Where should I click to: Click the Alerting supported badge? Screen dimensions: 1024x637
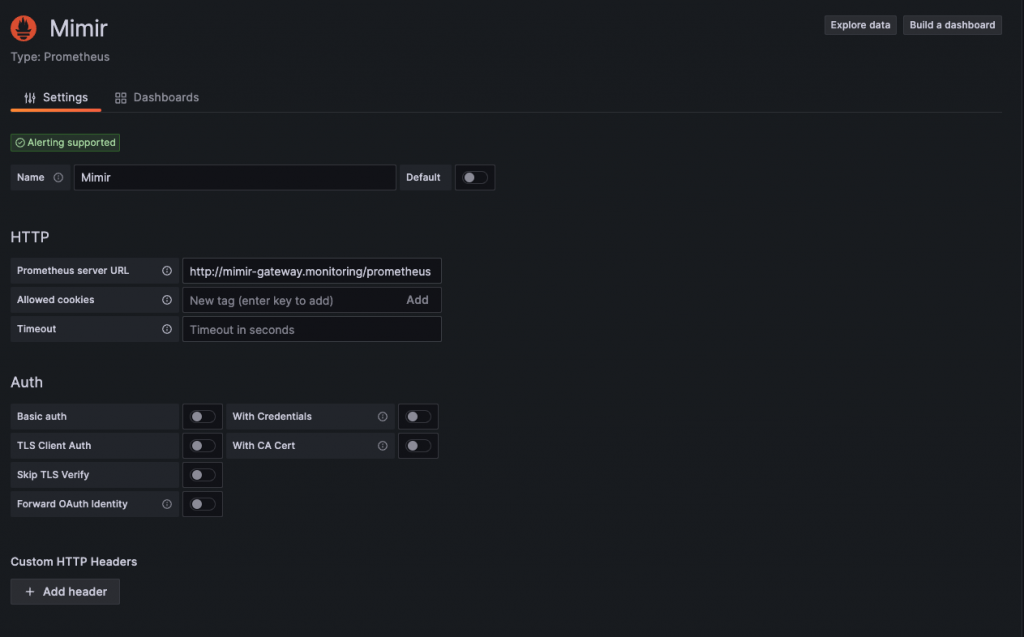[x=65, y=142]
